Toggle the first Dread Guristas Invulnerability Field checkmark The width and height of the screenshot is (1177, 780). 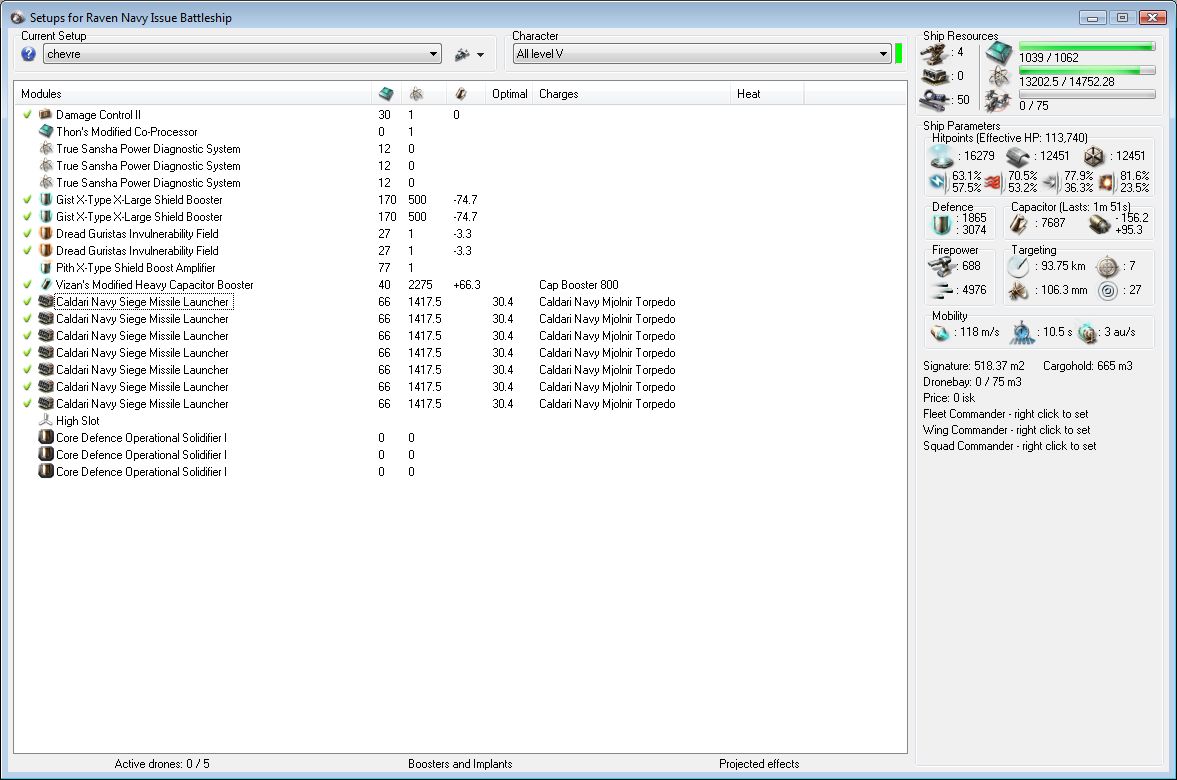[x=28, y=234]
